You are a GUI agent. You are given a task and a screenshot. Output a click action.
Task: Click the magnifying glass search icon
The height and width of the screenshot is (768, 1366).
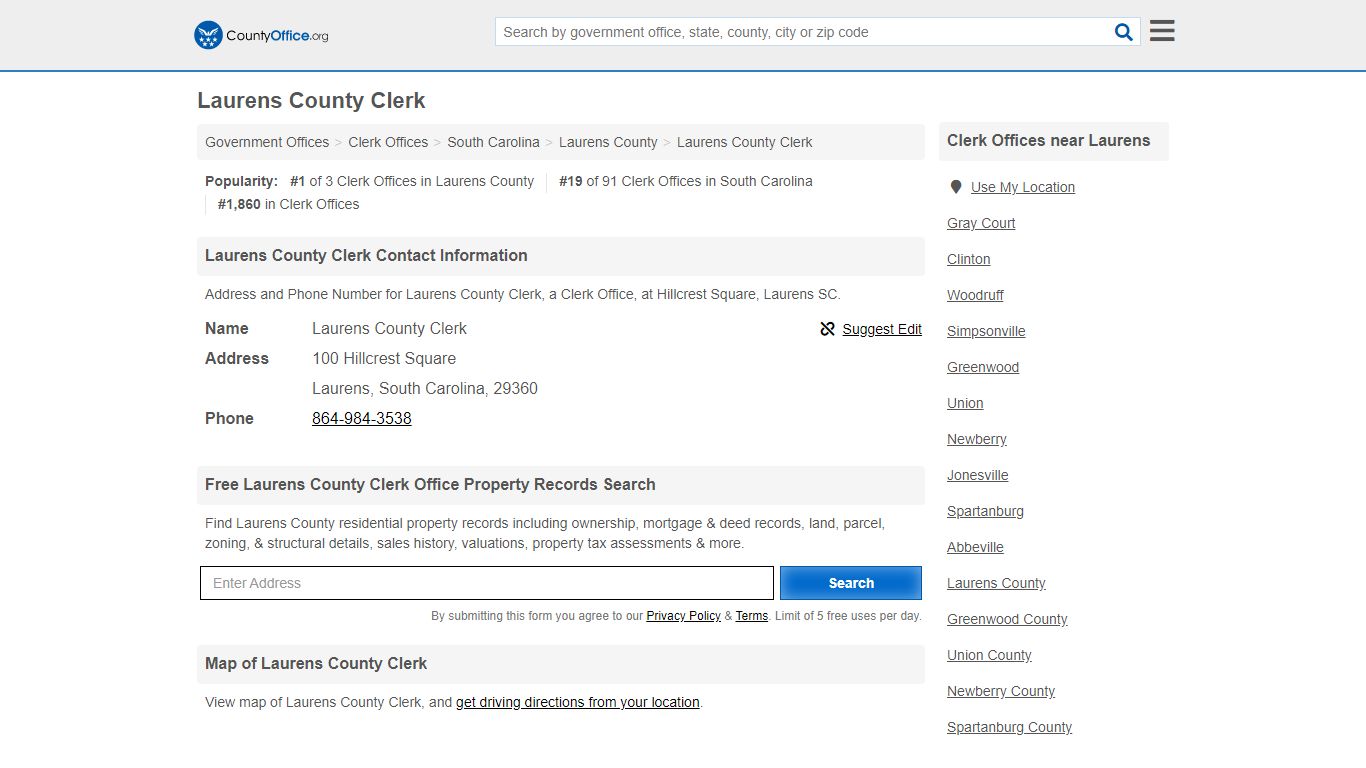pyautogui.click(x=1124, y=32)
